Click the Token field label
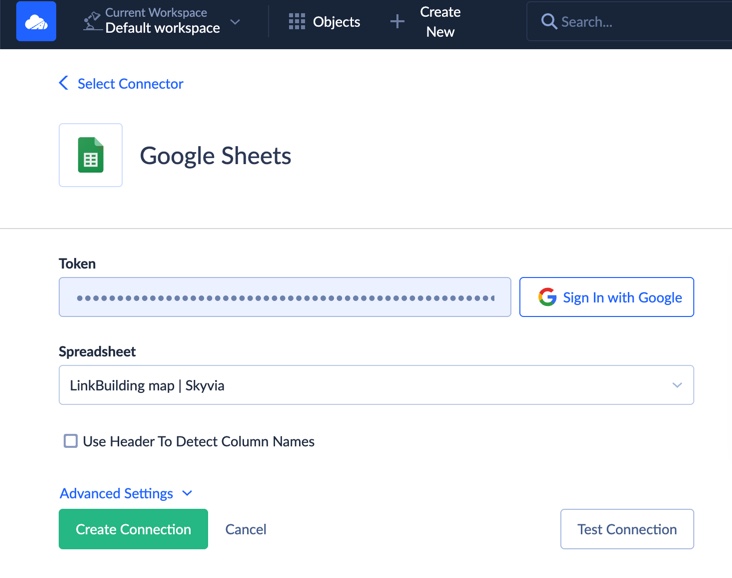 [77, 264]
